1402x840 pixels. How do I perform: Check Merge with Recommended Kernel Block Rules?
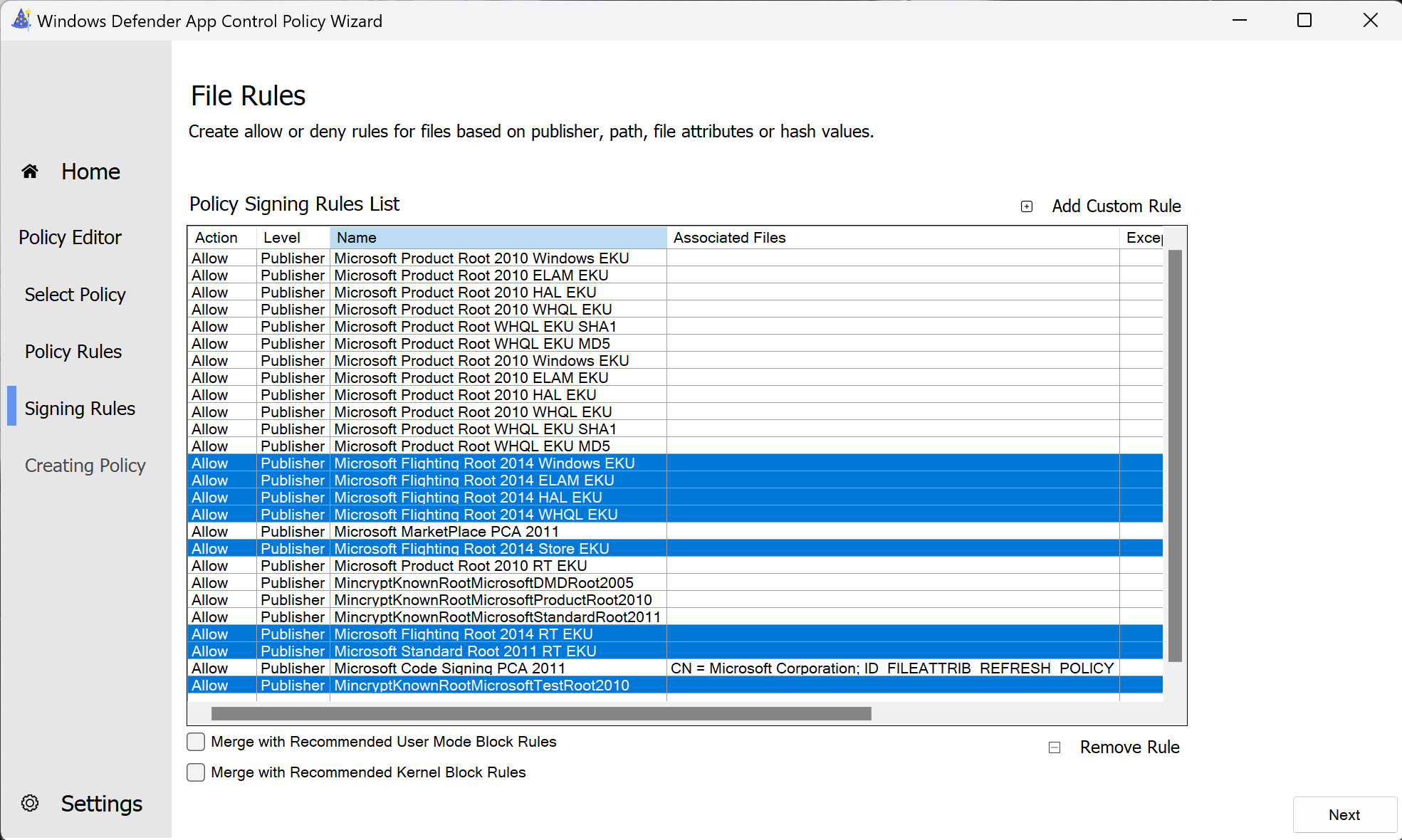pos(195,772)
